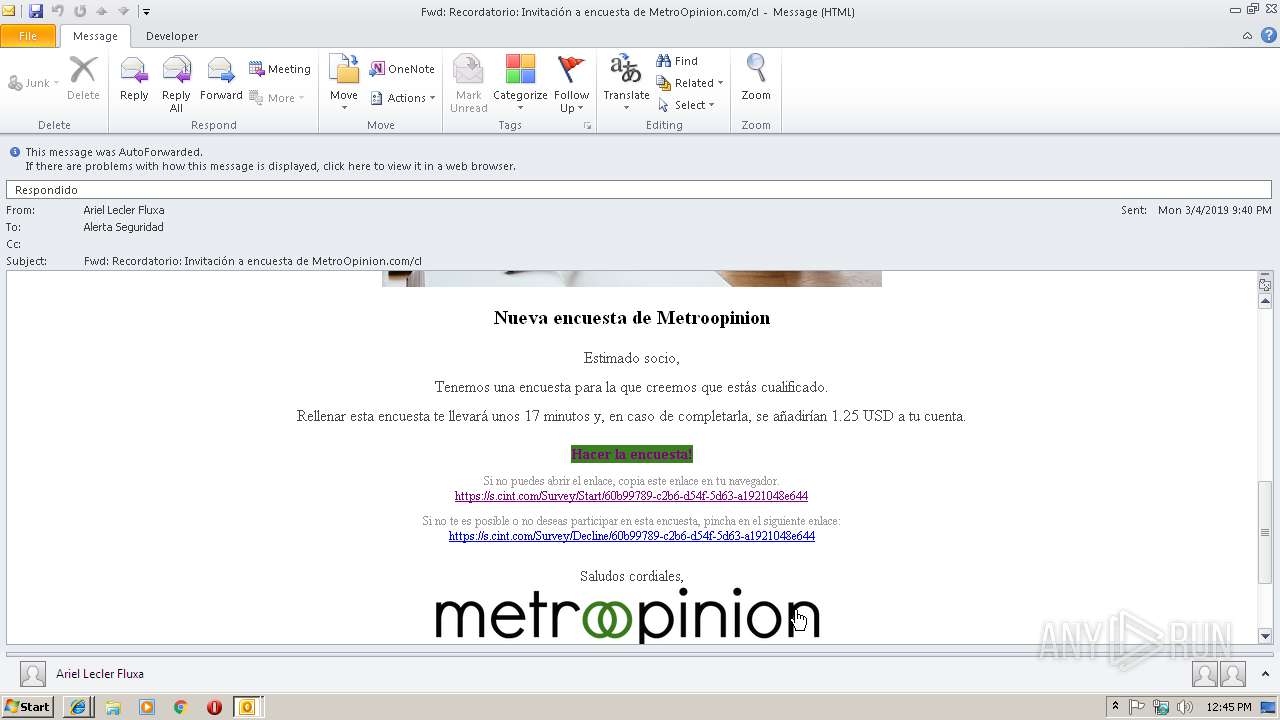Click Save icon in quick access toolbar
This screenshot has width=1280, height=720.
pos(36,11)
